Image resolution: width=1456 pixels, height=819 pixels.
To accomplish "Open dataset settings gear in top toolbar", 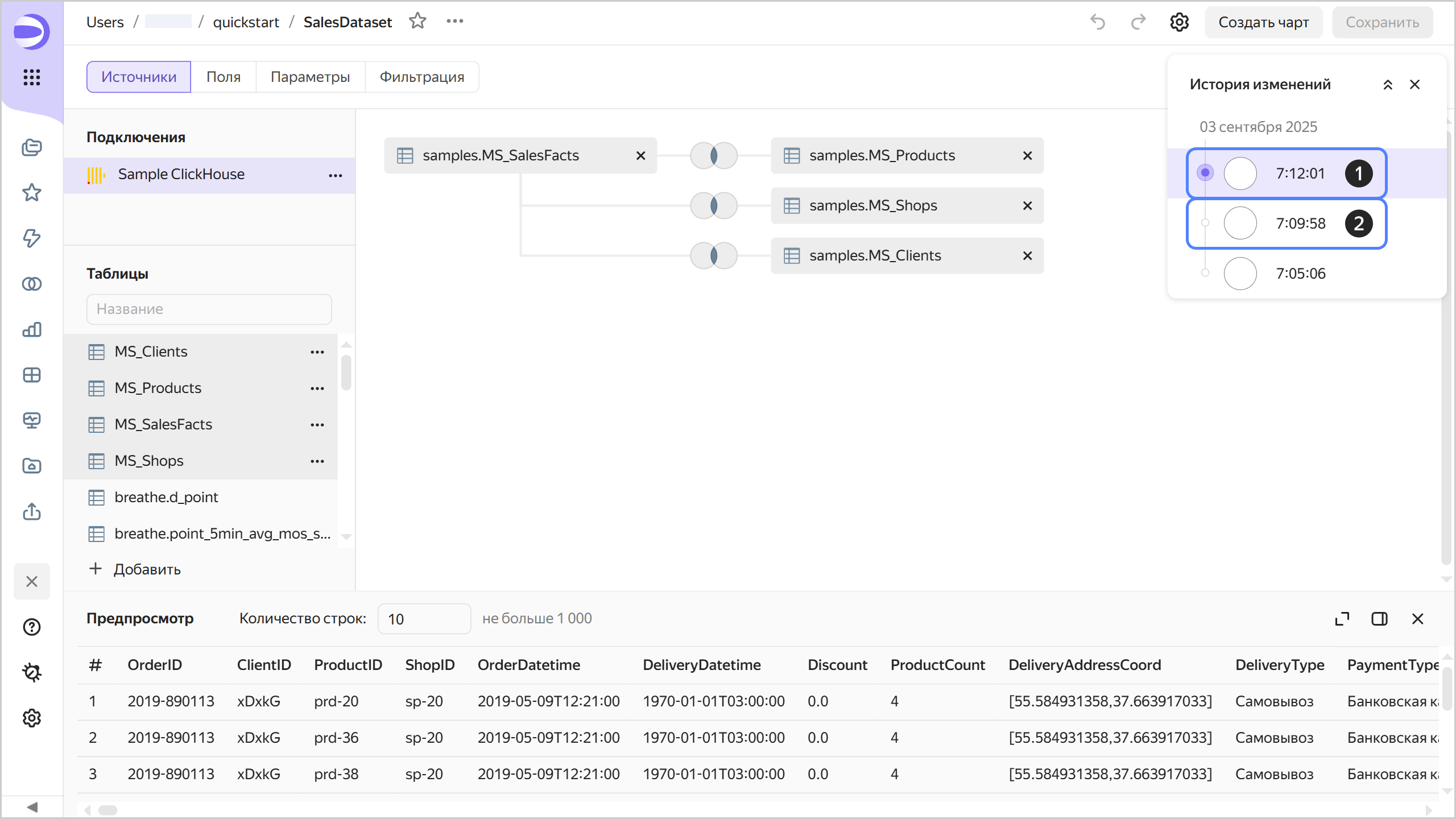I will pyautogui.click(x=1179, y=22).
